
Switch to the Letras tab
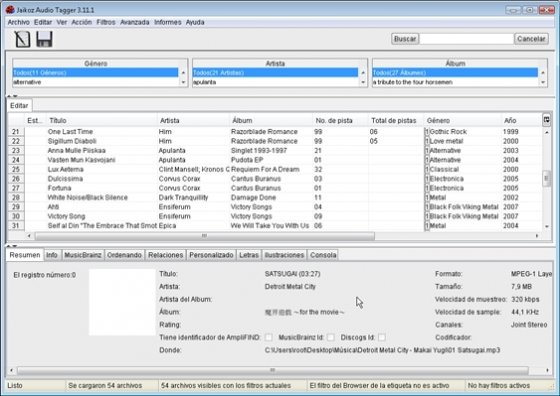[x=249, y=255]
